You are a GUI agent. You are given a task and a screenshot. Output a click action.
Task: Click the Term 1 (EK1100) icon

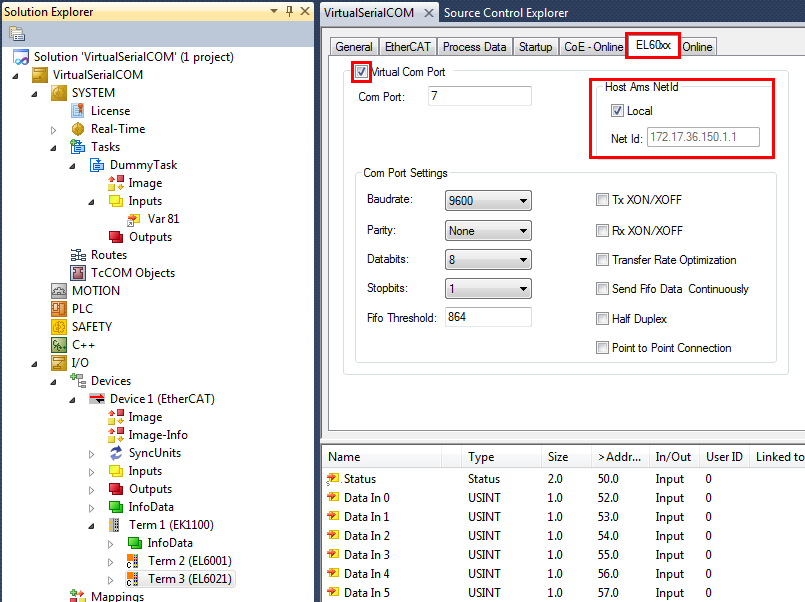(115, 525)
